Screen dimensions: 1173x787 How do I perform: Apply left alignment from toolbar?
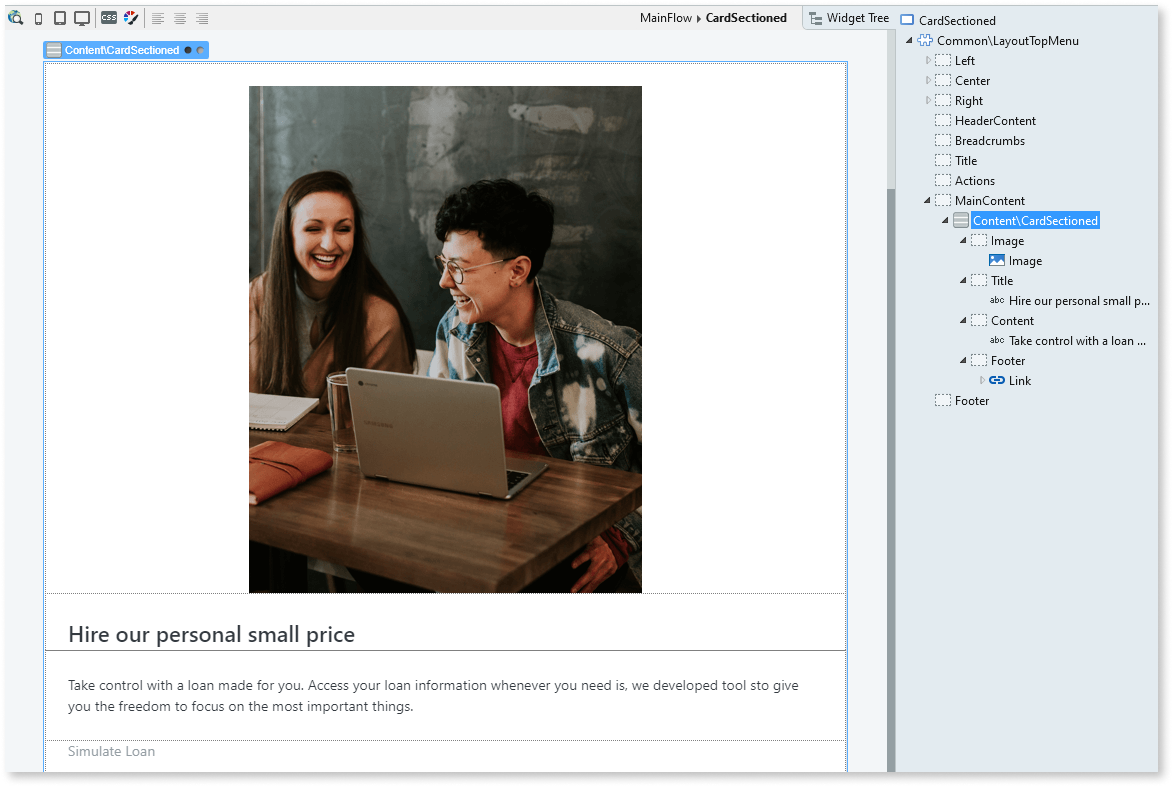(x=157, y=17)
